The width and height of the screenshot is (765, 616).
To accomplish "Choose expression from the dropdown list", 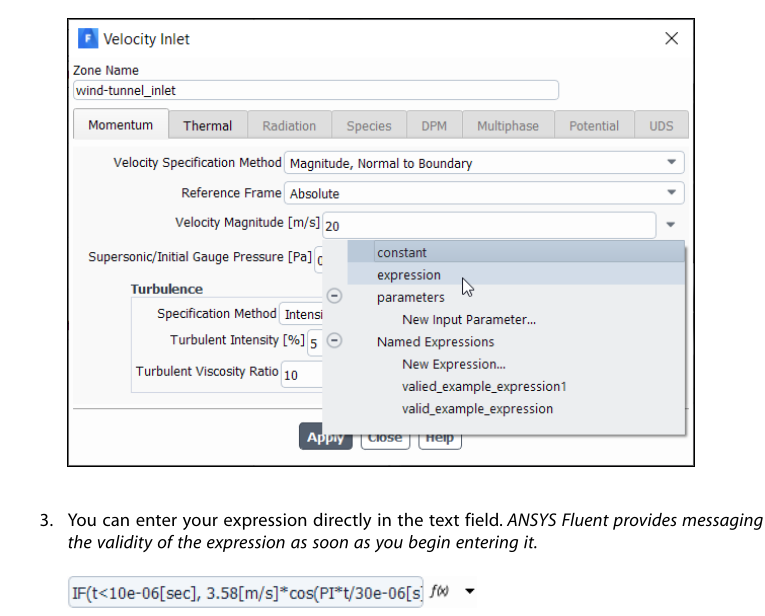I will (x=516, y=275).
